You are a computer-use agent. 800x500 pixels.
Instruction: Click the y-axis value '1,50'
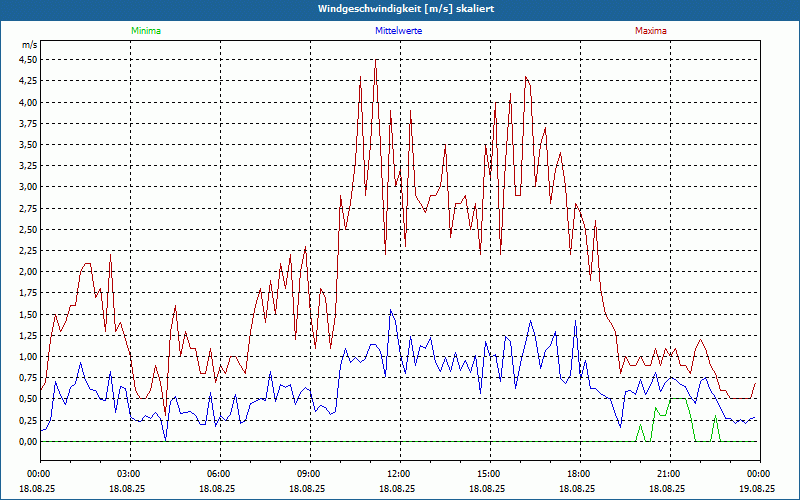click(x=28, y=314)
